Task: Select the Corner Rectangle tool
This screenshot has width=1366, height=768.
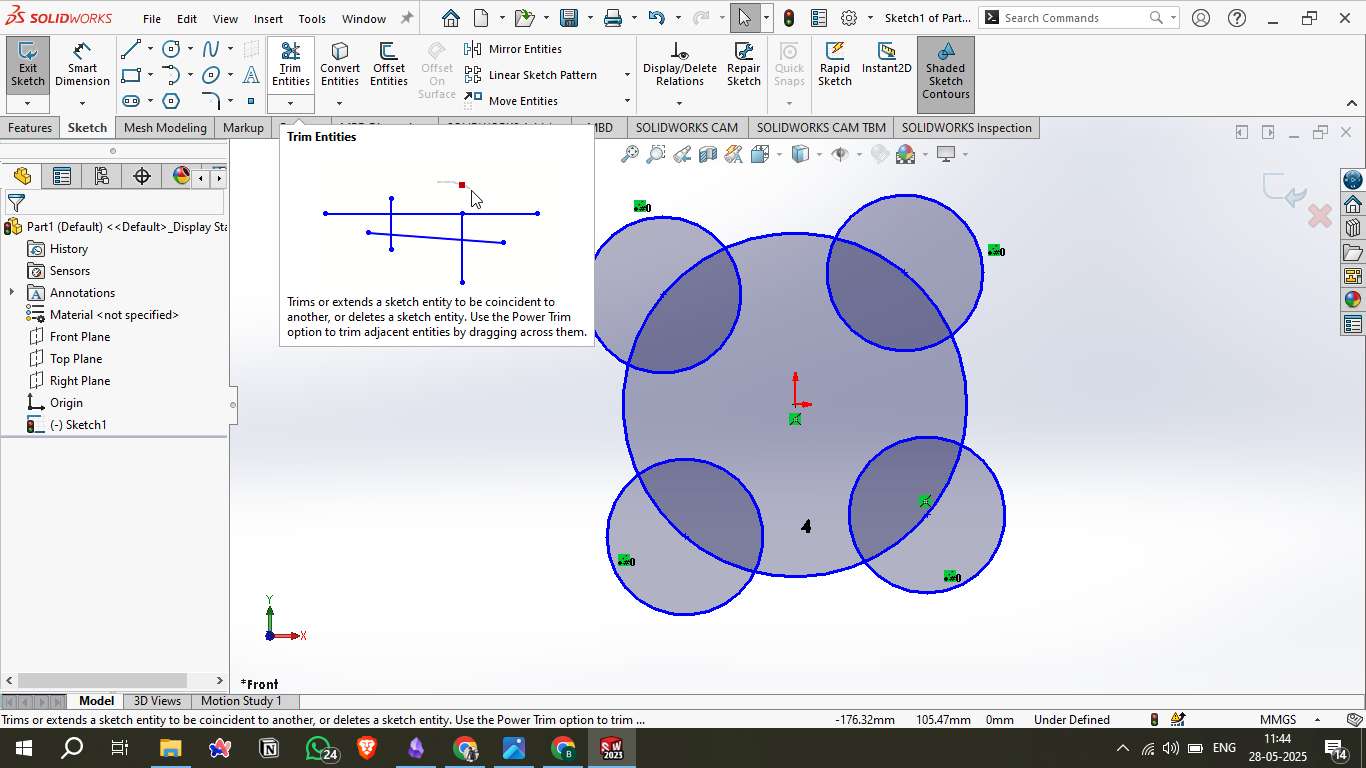Action: pyautogui.click(x=130, y=75)
